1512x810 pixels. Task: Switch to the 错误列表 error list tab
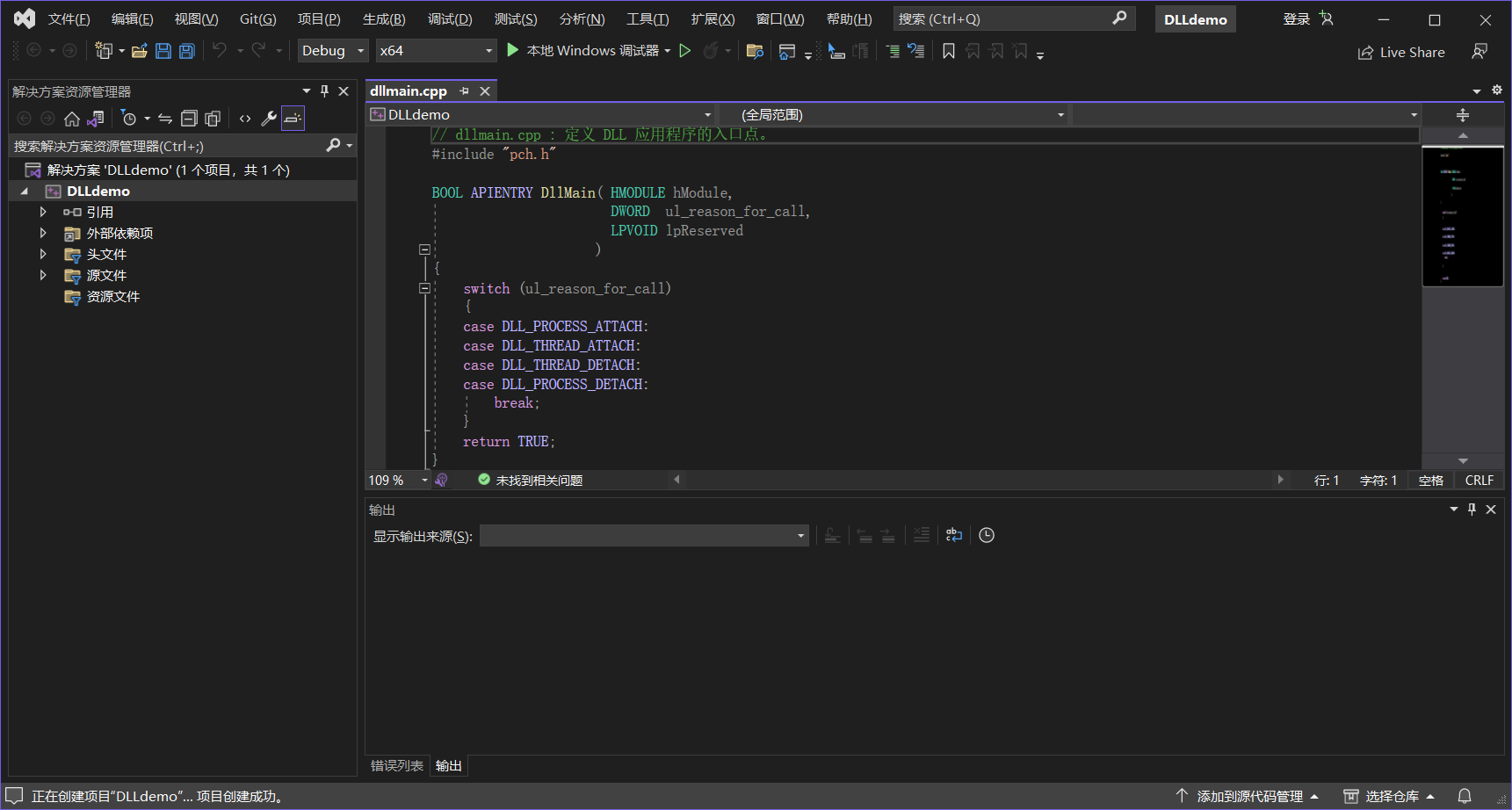pyautogui.click(x=397, y=766)
